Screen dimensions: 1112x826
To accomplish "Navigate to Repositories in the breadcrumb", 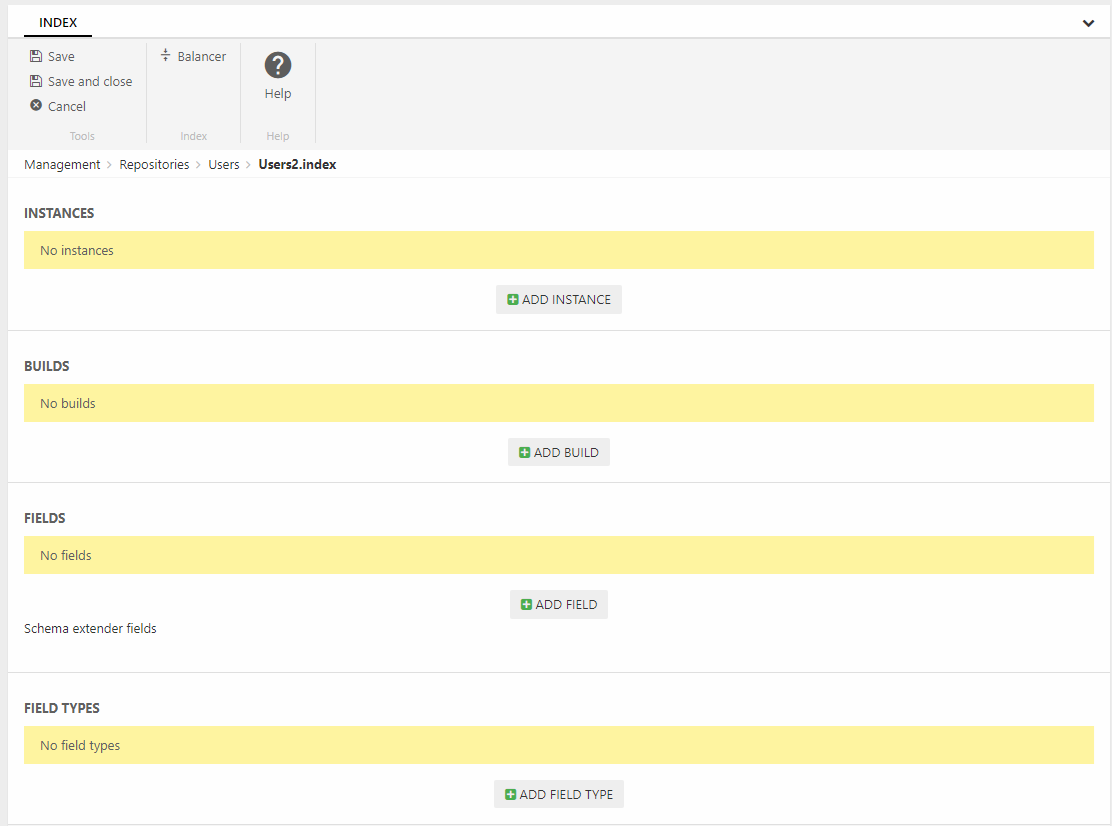I will tap(154, 165).
